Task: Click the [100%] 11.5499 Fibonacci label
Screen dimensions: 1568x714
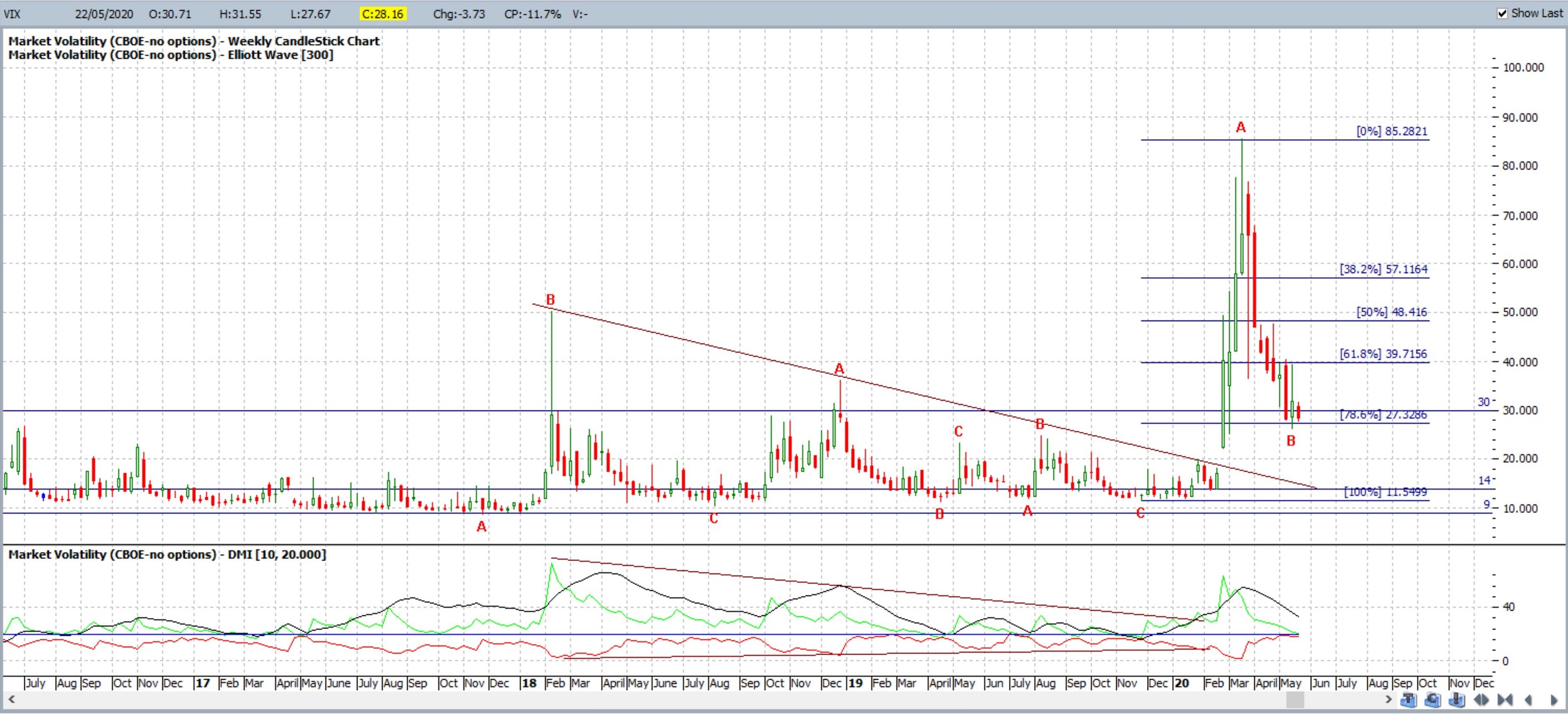Action: [x=1385, y=491]
